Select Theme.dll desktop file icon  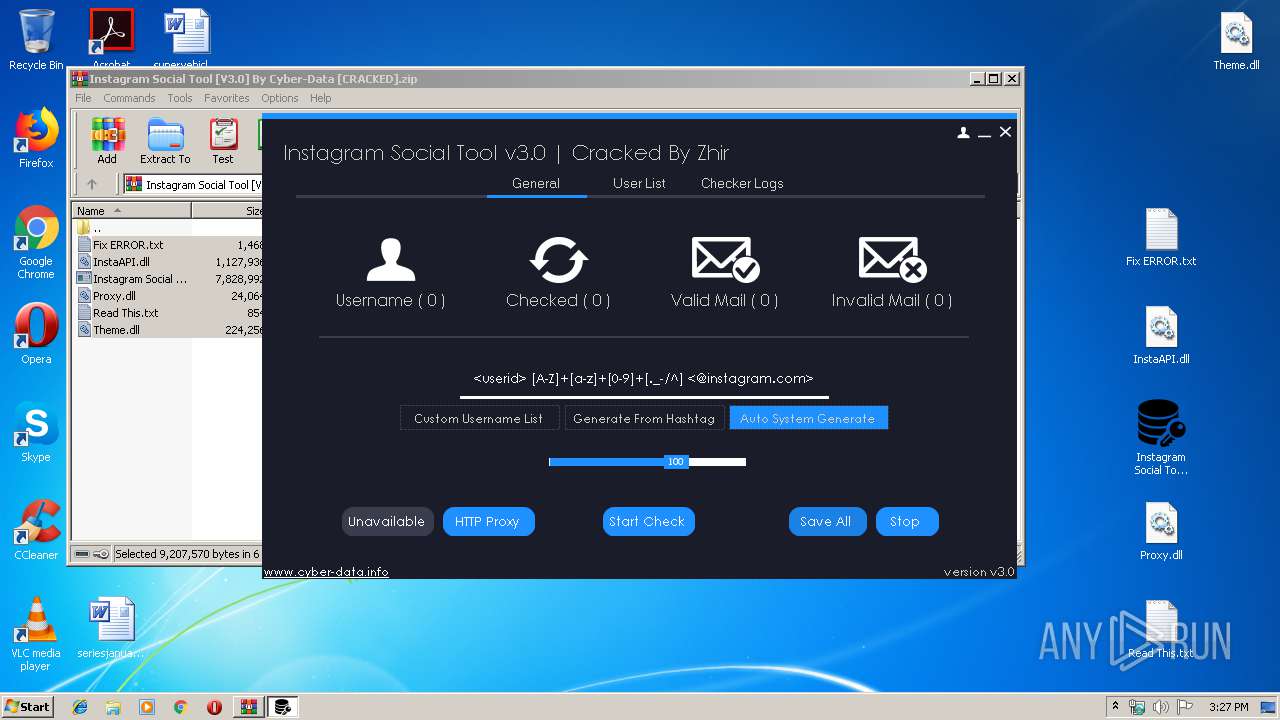(1236, 41)
